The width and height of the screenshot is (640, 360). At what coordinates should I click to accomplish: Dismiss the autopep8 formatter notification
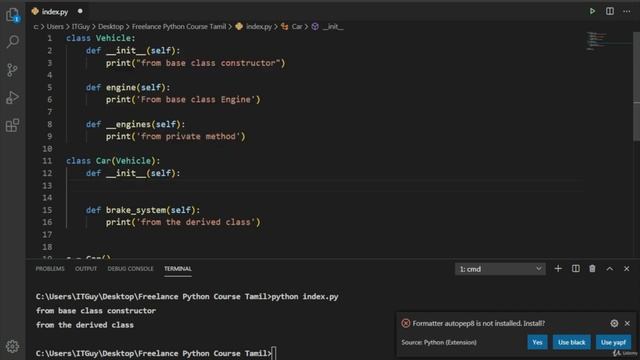tap(627, 323)
